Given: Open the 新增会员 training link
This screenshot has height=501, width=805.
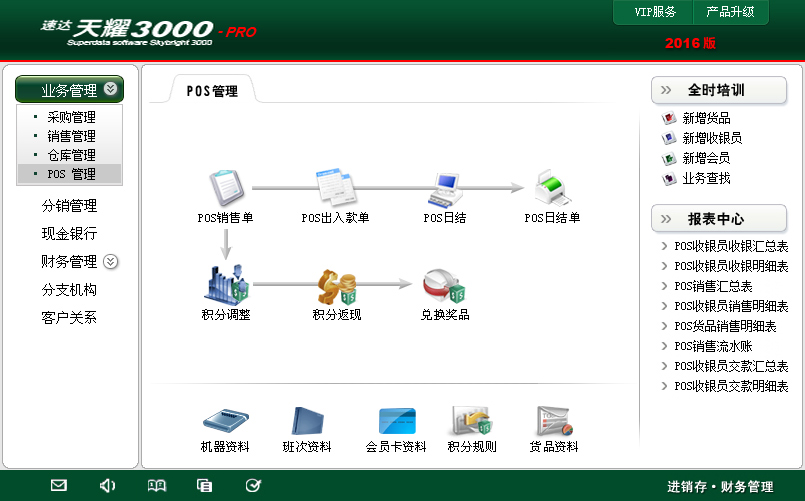Looking at the screenshot, I should 706,158.
